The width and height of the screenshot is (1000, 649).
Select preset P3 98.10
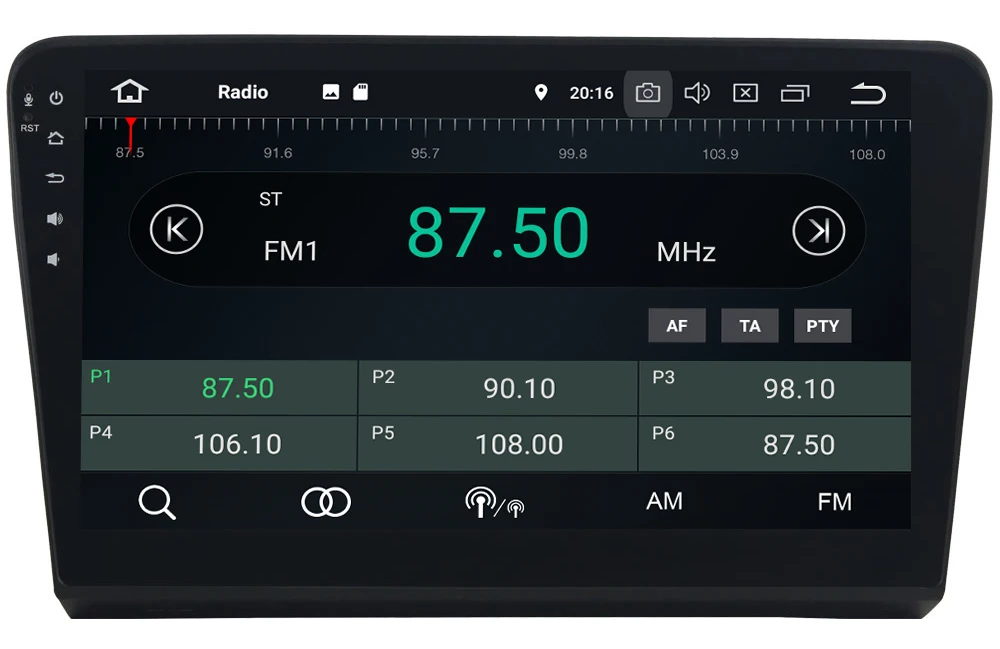click(775, 388)
